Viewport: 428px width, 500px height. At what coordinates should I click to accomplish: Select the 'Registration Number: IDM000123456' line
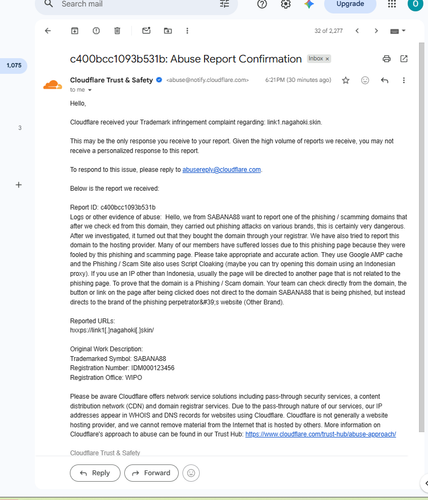[122, 368]
